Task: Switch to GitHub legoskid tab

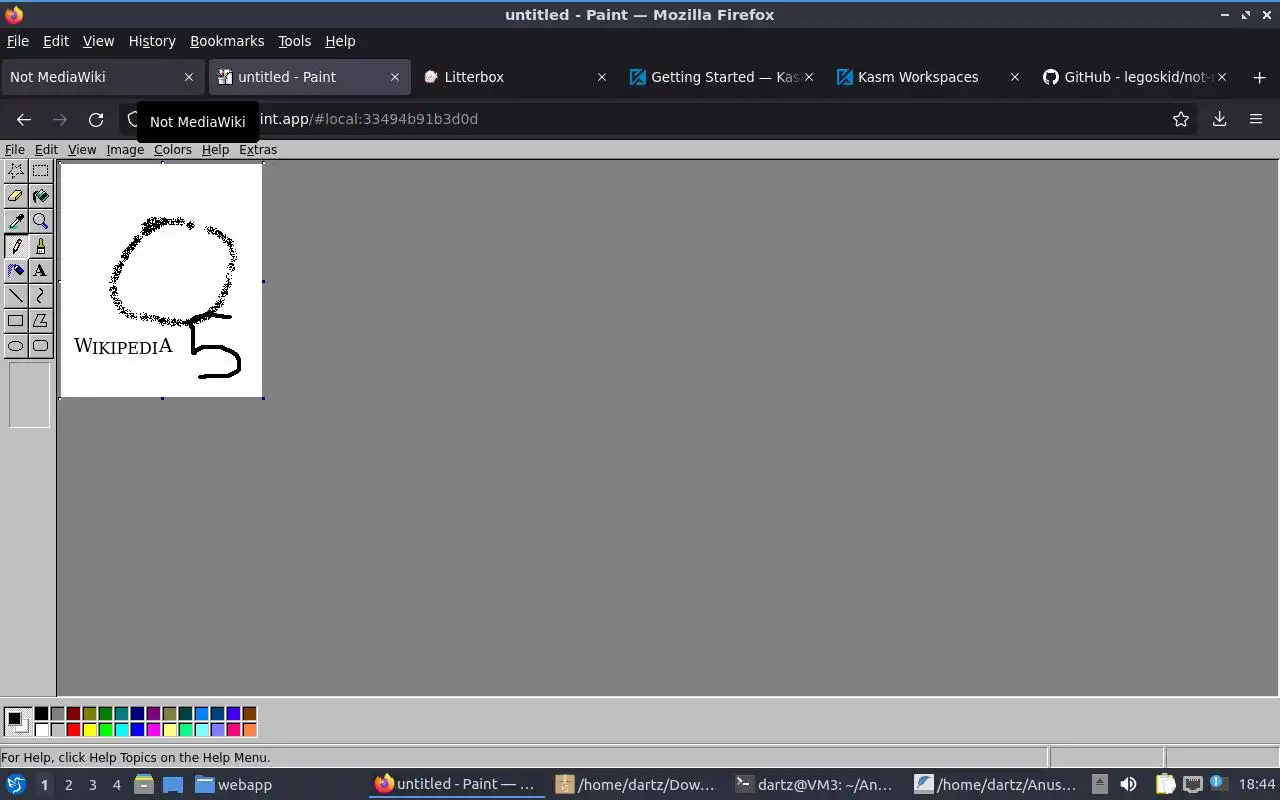Action: point(1132,77)
